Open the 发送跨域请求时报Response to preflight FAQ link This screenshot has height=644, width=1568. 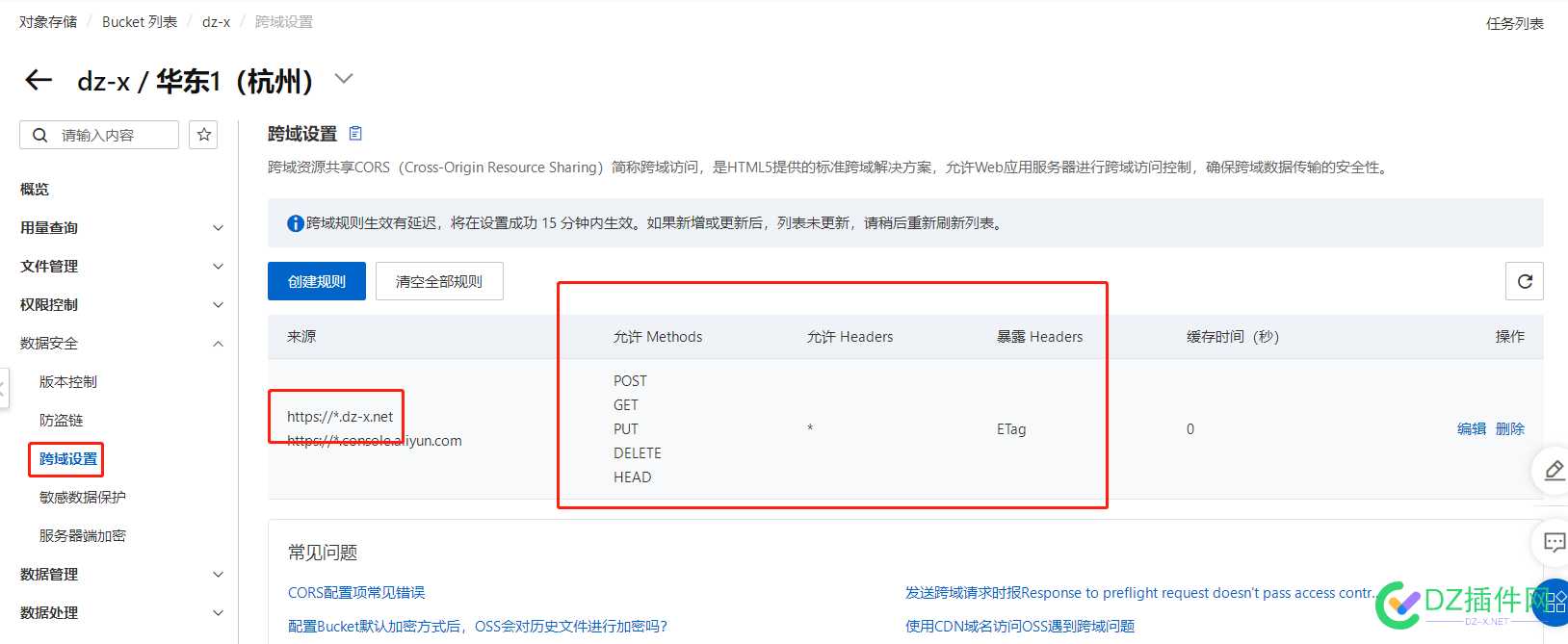click(x=1140, y=592)
